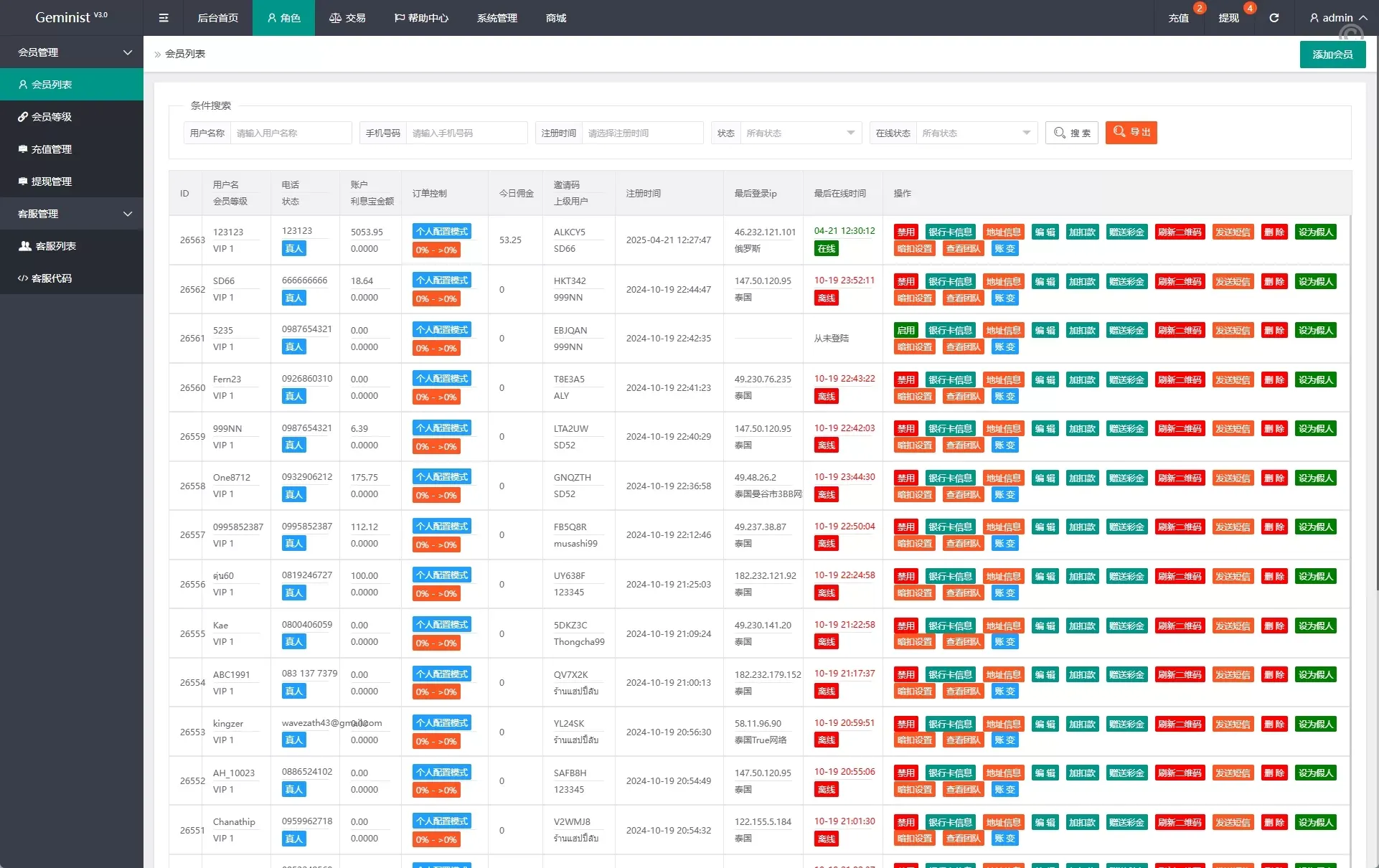This screenshot has width=1379, height=868.
Task: Click 启用 toggle for user 5235
Action: pos(905,331)
